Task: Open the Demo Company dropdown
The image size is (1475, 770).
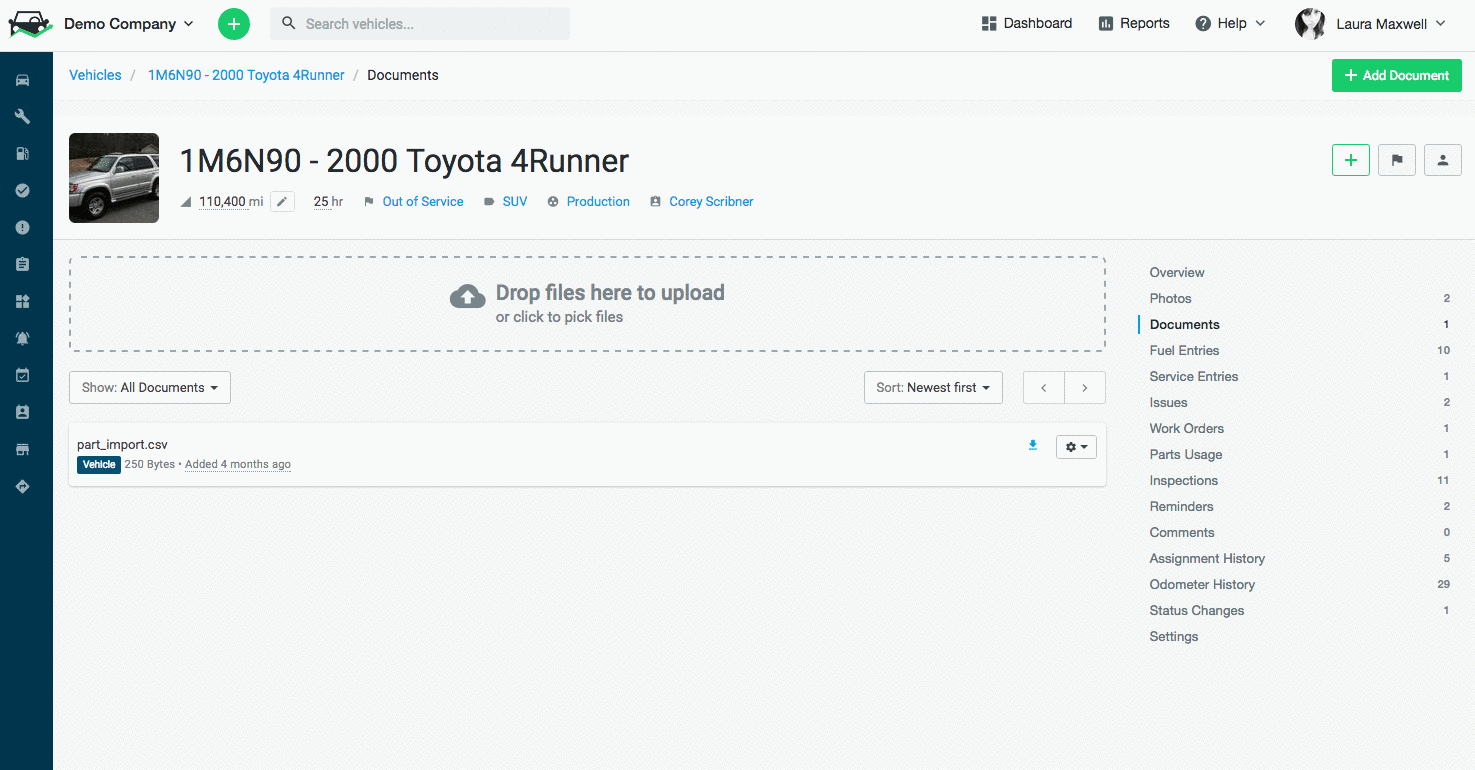Action: tap(129, 24)
